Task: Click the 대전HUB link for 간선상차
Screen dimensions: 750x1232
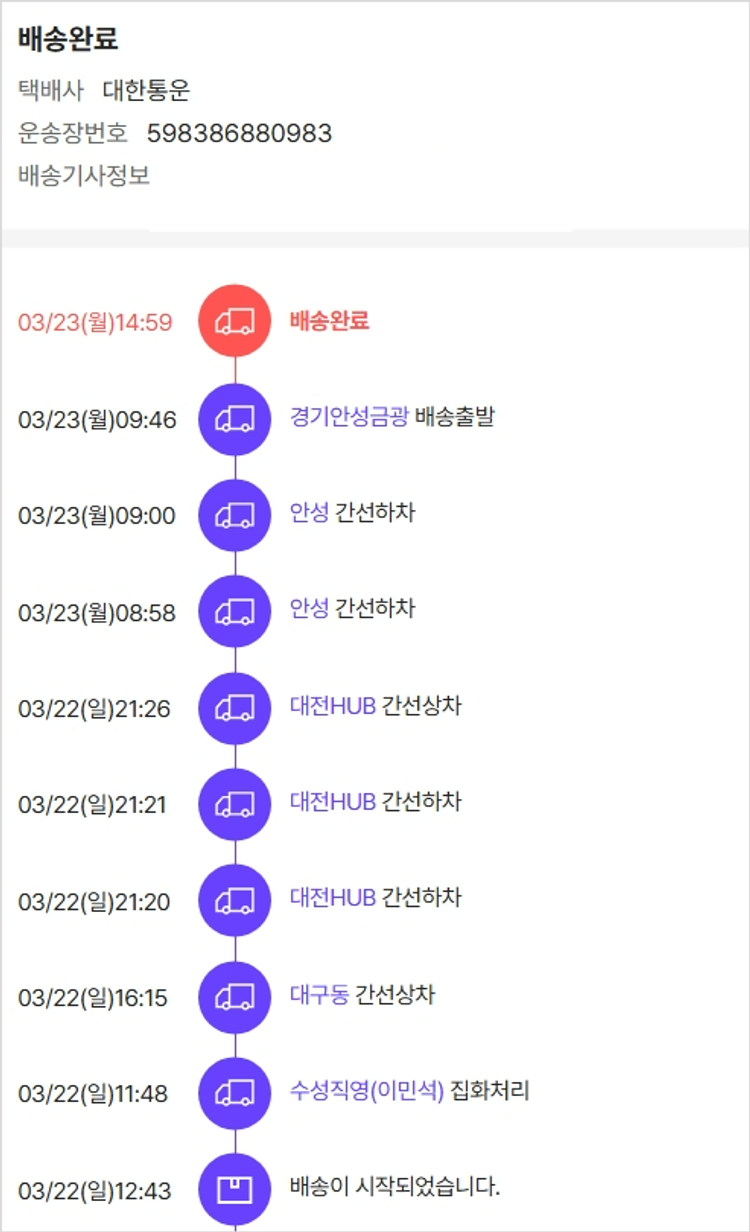Action: point(333,706)
